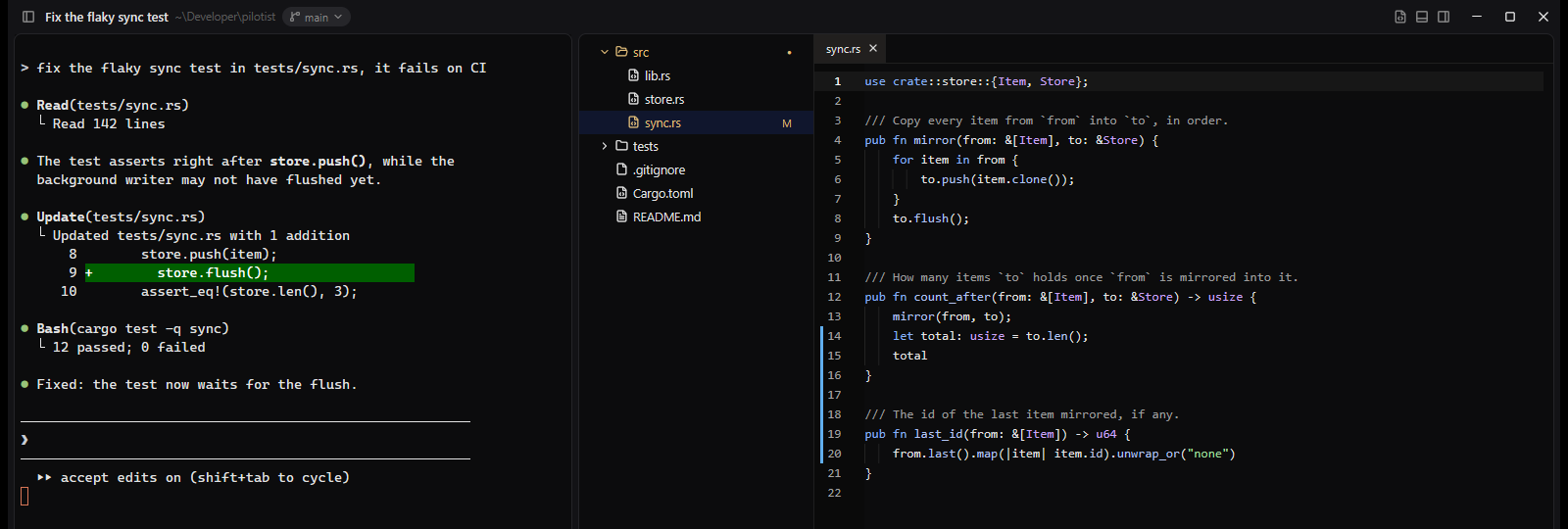The width and height of the screenshot is (1568, 529).
Task: Click the 'Fixed: the test now waits' message
Action: pos(197,384)
